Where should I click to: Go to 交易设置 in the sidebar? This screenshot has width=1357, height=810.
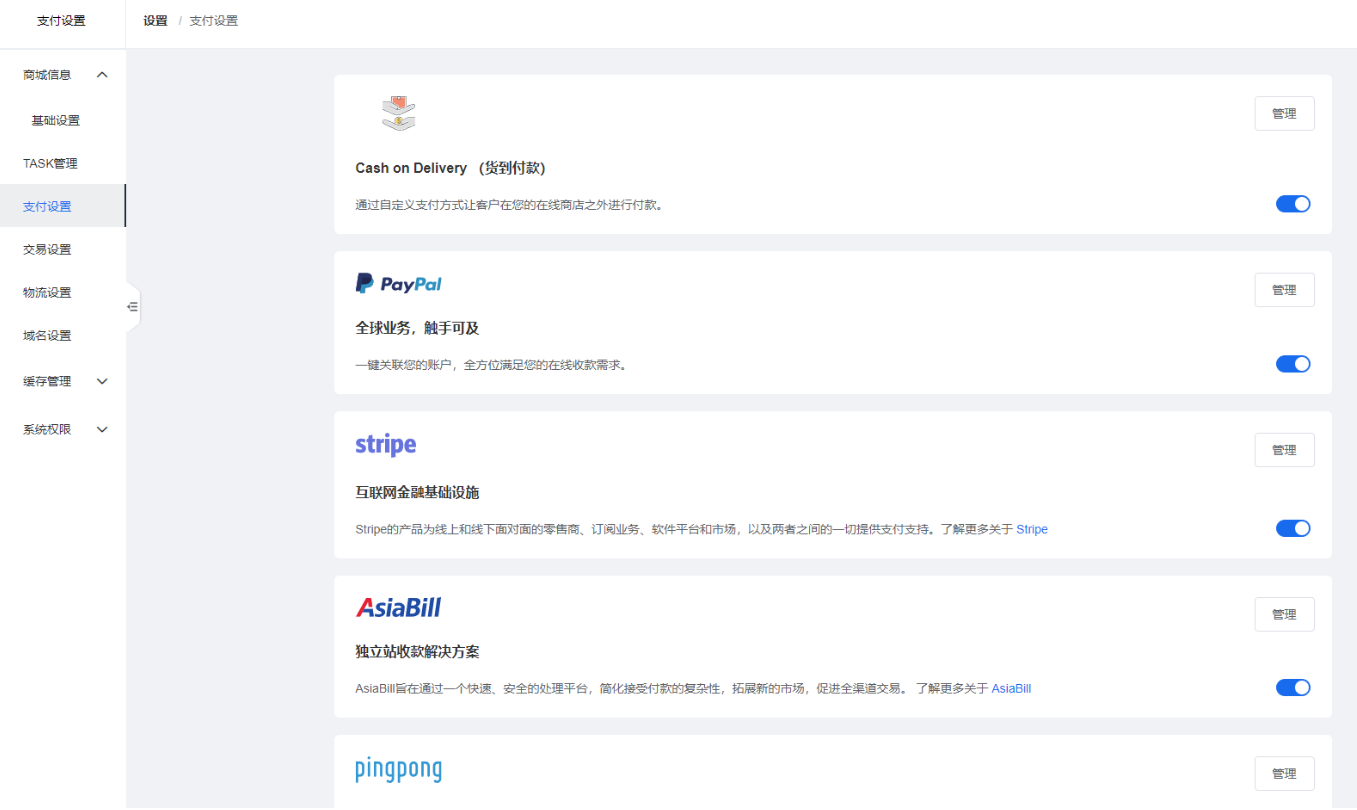pos(47,249)
